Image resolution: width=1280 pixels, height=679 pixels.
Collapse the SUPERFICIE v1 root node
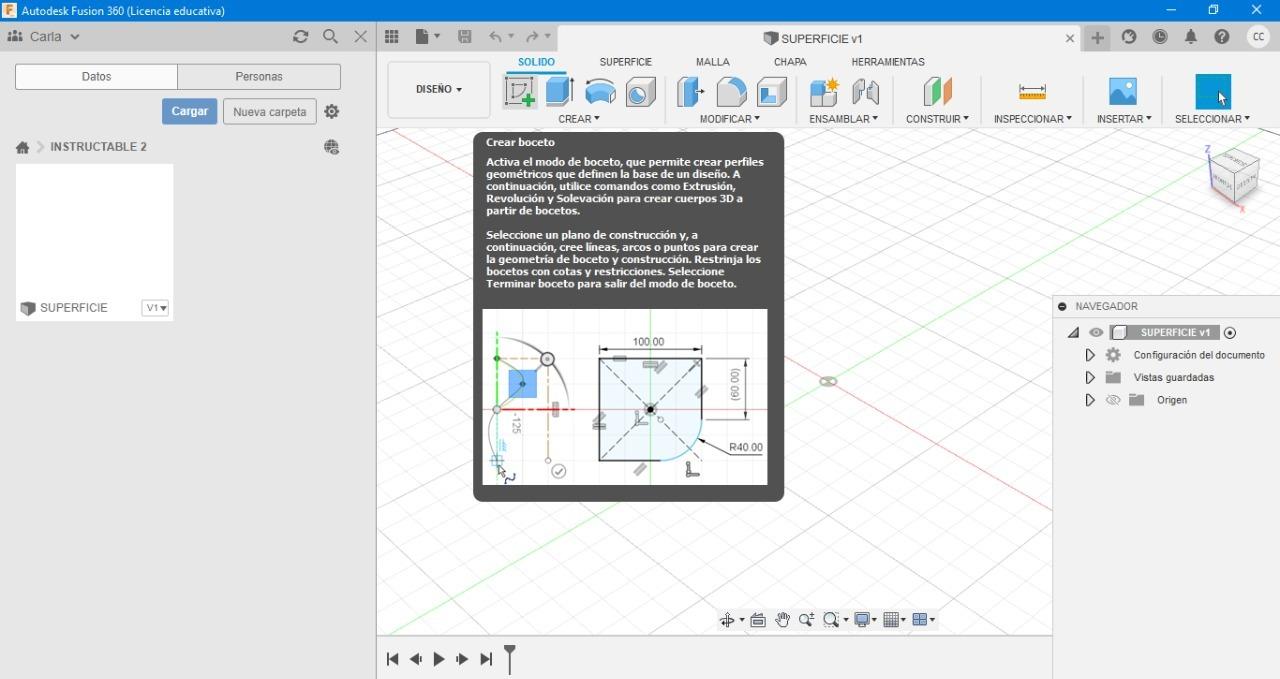point(1073,333)
